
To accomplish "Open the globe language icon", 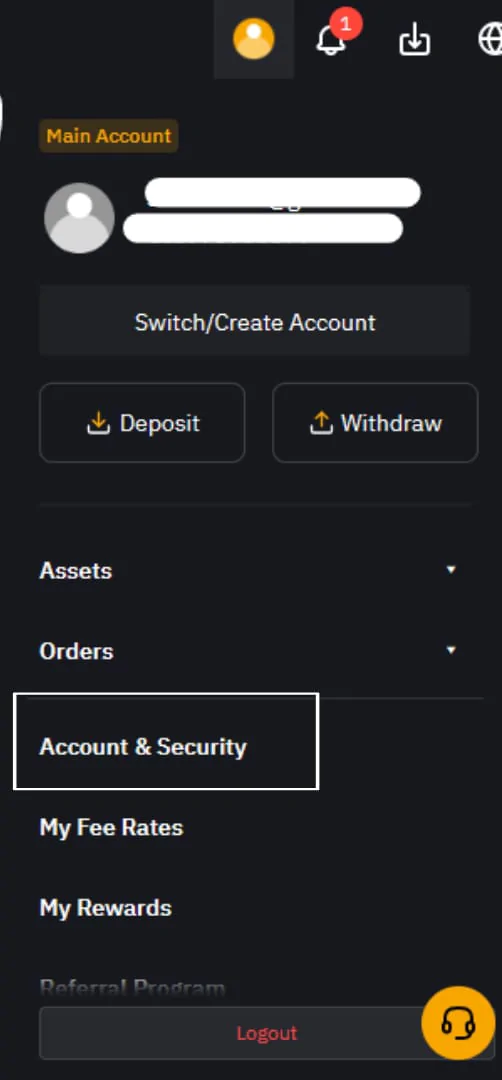I will point(491,40).
